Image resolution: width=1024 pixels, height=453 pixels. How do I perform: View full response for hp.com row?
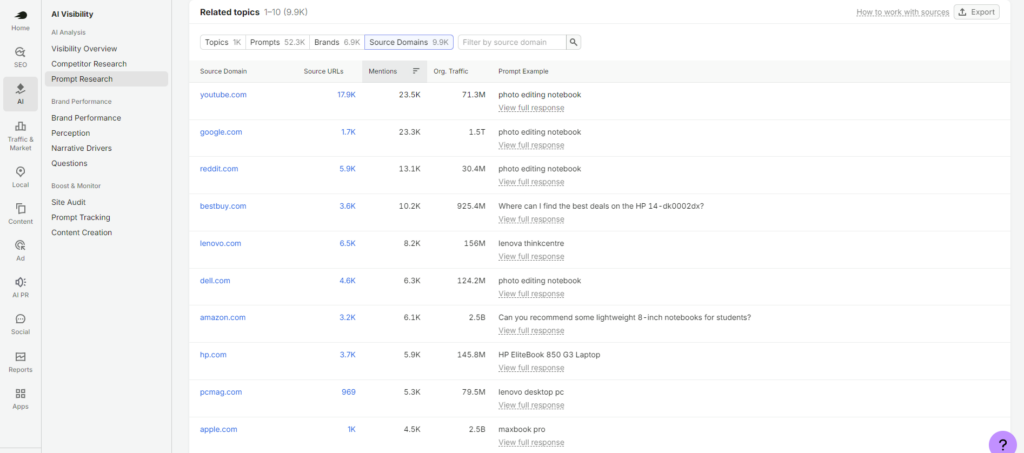tap(531, 367)
